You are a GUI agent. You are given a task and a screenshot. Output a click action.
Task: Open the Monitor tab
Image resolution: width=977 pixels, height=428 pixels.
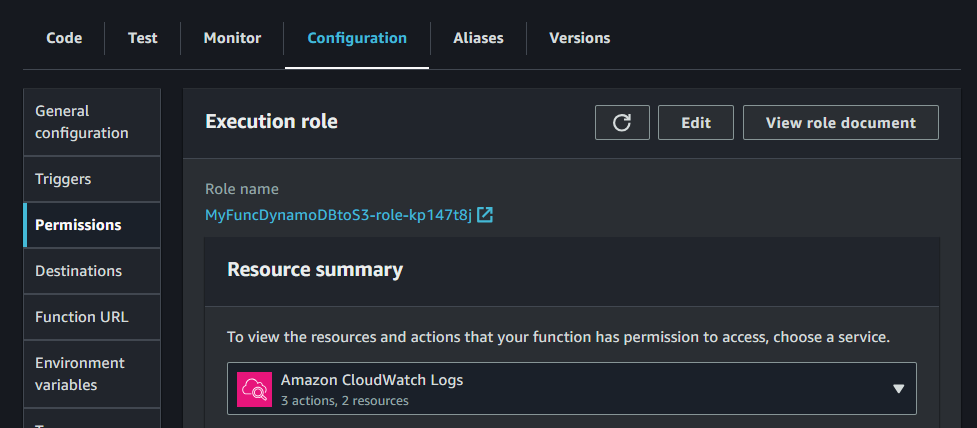click(x=232, y=38)
